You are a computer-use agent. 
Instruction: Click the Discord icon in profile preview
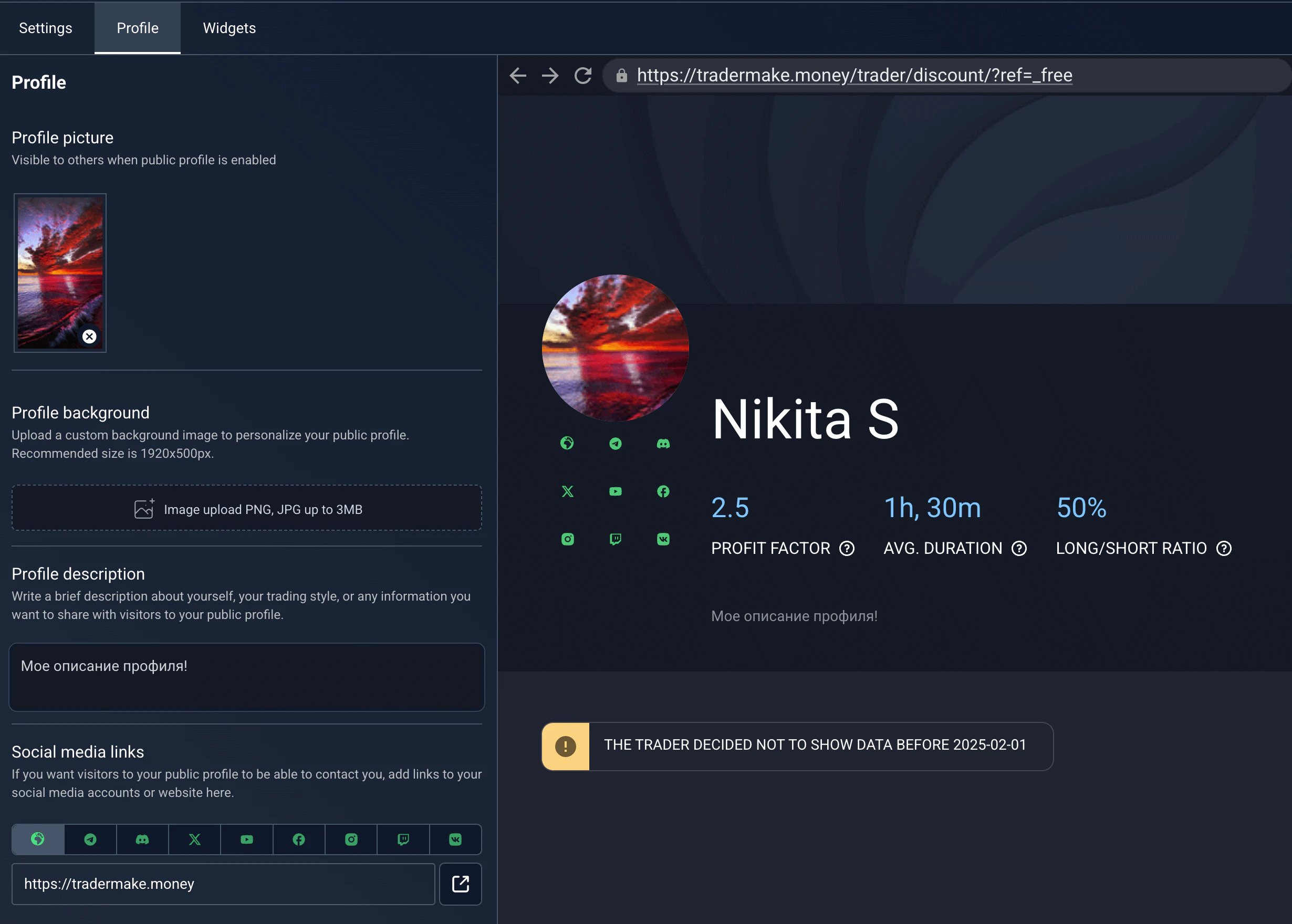click(x=663, y=443)
